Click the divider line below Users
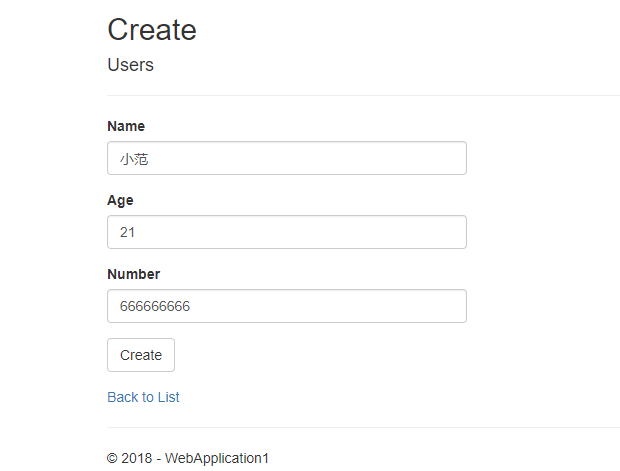Viewport: 620px width, 471px height. [360, 95]
